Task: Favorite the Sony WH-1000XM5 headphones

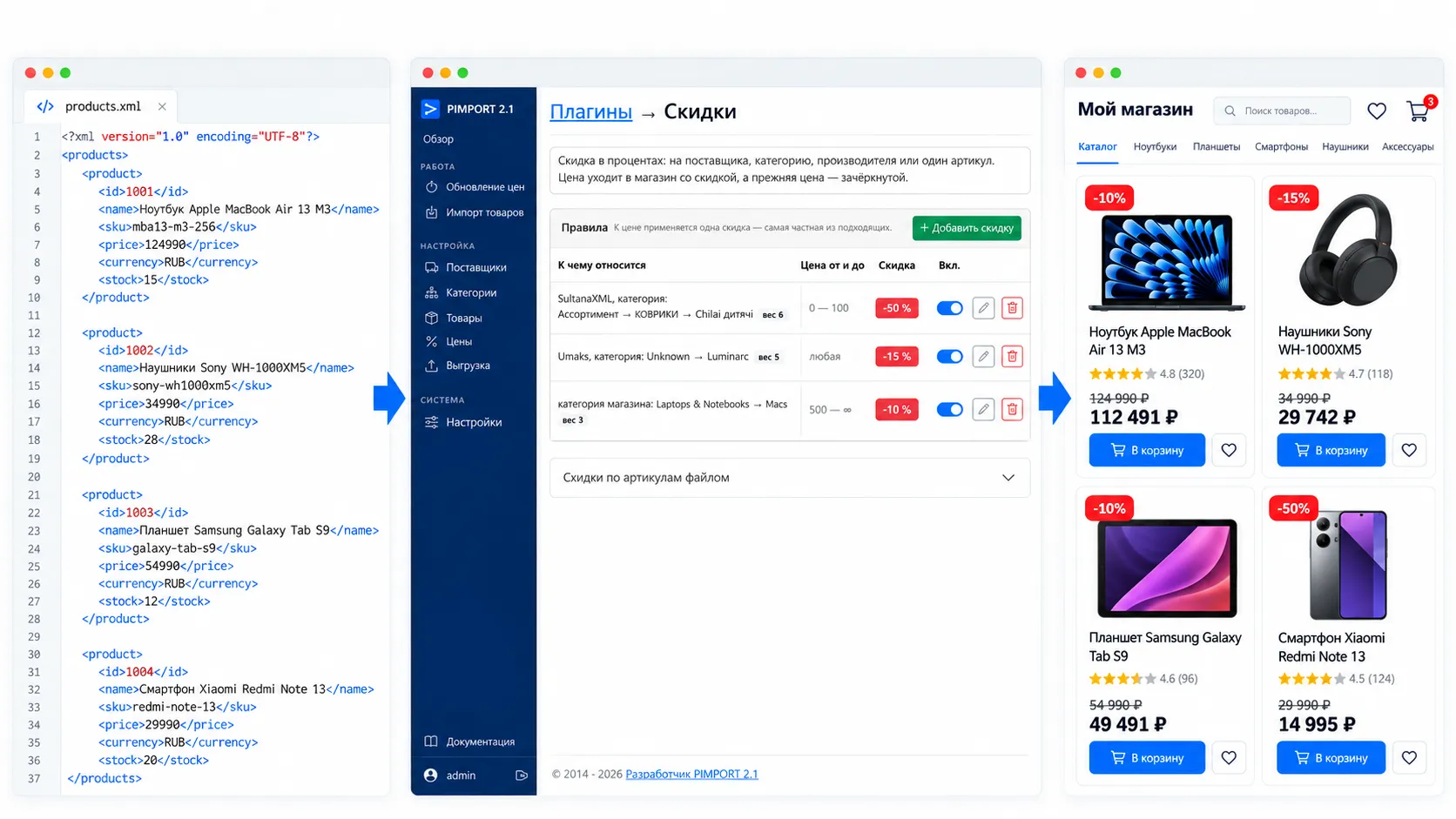Action: [1409, 450]
